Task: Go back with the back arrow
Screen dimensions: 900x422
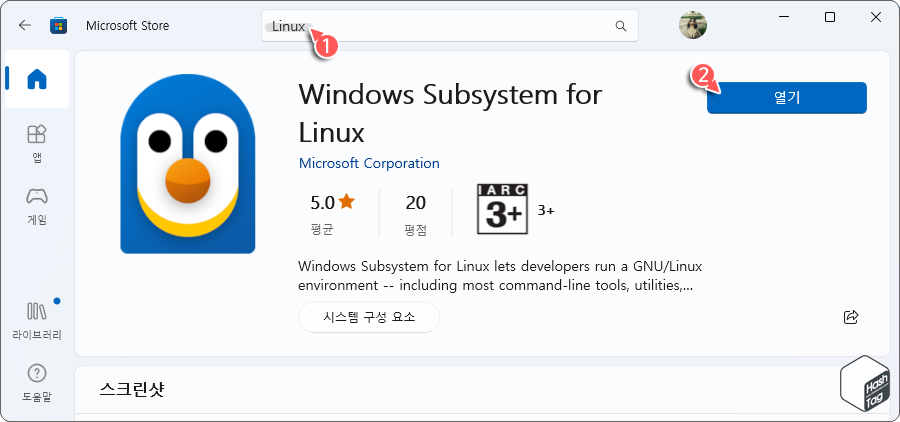Action: click(25, 26)
